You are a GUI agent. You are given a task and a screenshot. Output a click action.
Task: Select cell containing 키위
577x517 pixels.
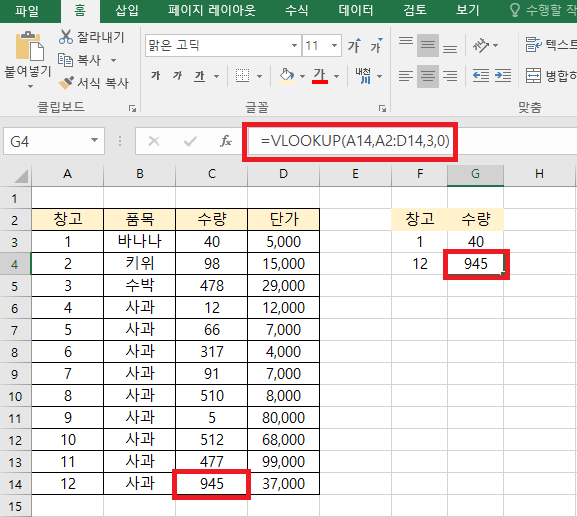click(x=140, y=264)
